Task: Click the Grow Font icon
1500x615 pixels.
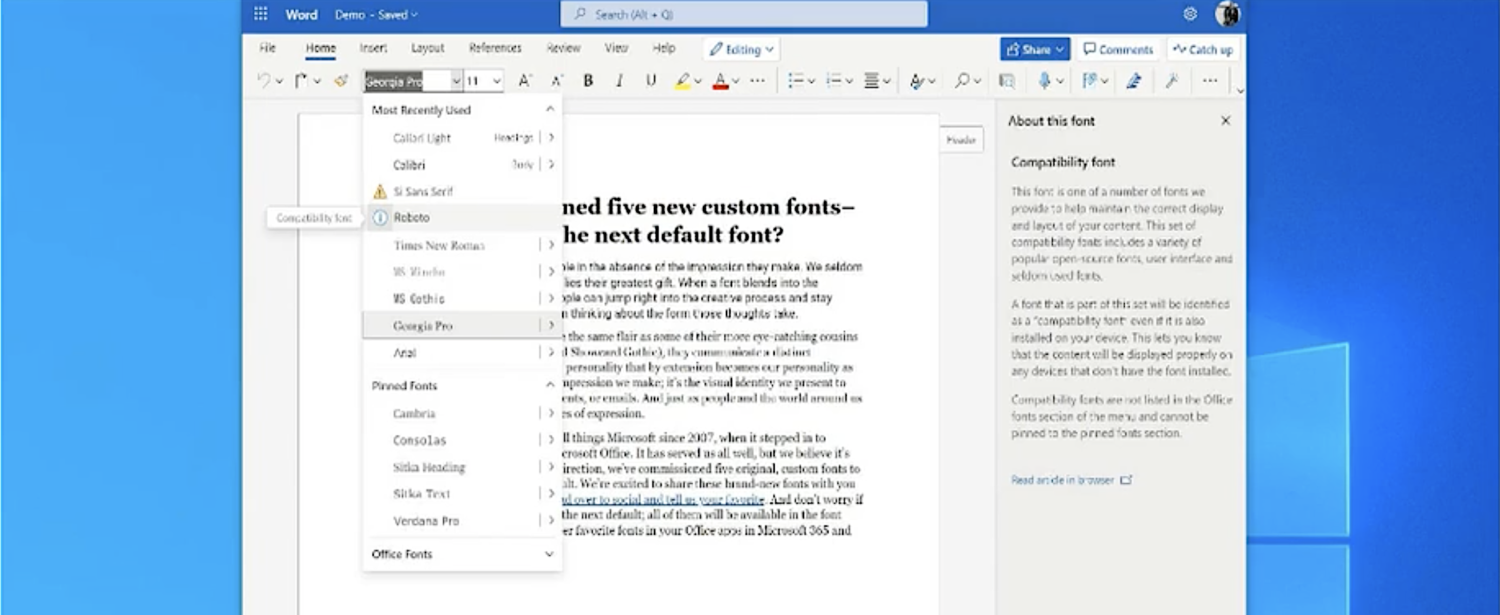Action: [525, 81]
